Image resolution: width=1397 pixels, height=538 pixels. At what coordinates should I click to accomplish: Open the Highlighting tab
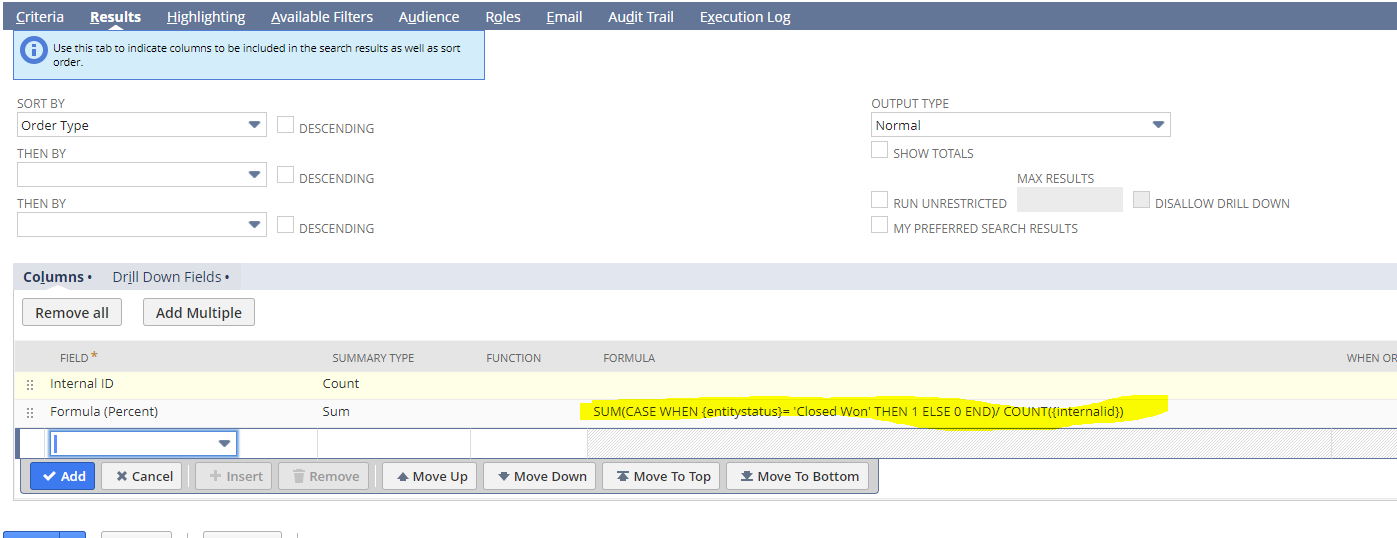(x=206, y=17)
